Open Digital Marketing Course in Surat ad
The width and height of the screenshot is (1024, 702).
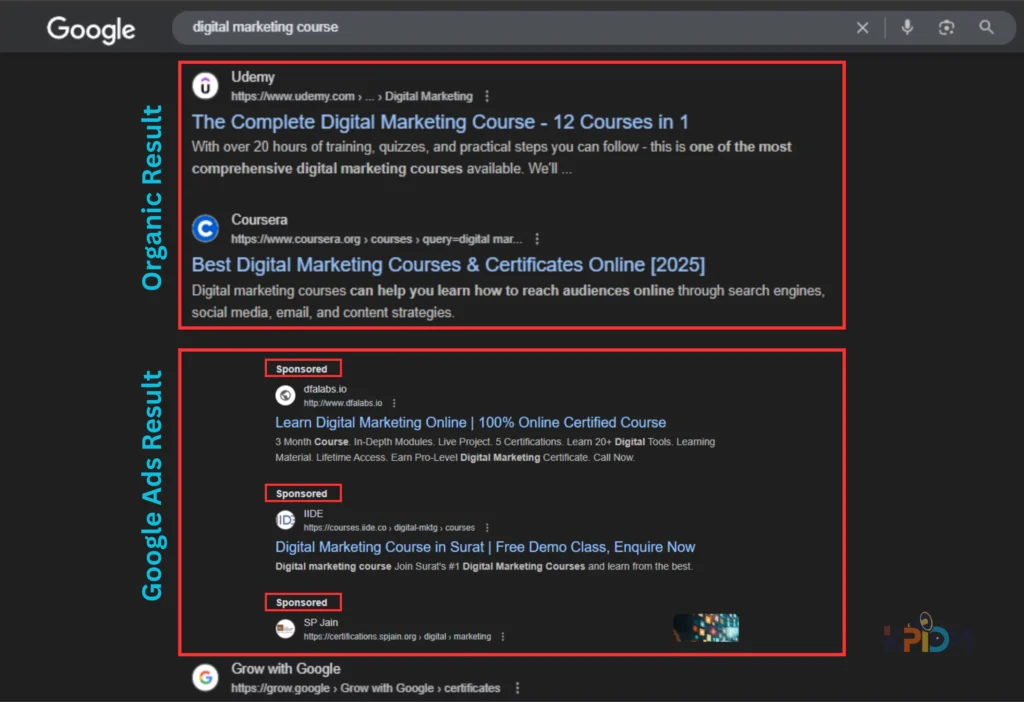click(485, 547)
